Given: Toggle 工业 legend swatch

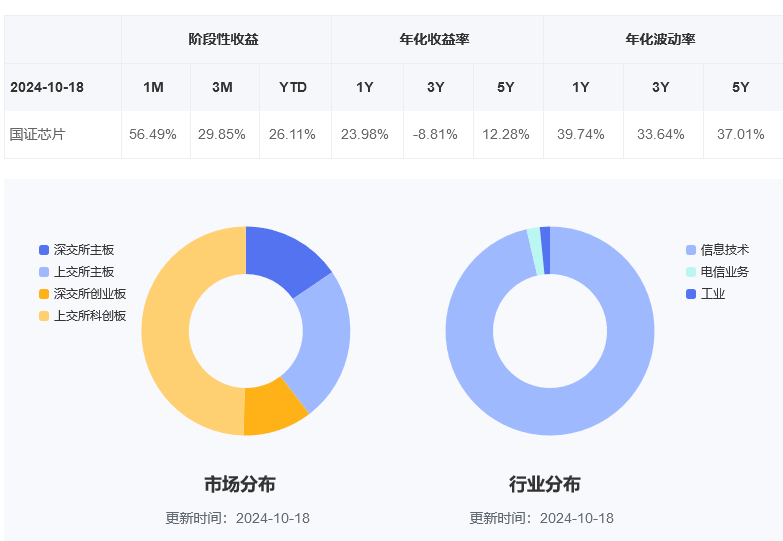Looking at the screenshot, I should pos(691,294).
